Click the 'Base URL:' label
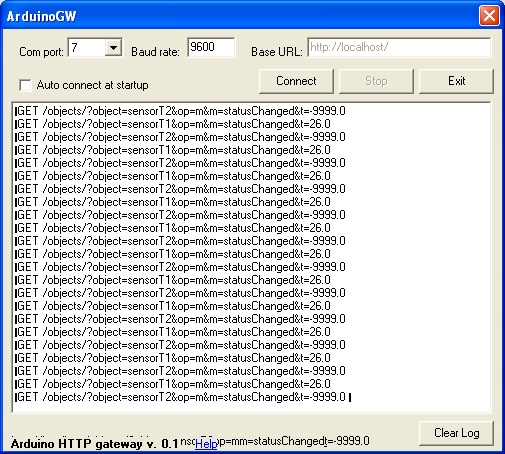 pos(277,52)
